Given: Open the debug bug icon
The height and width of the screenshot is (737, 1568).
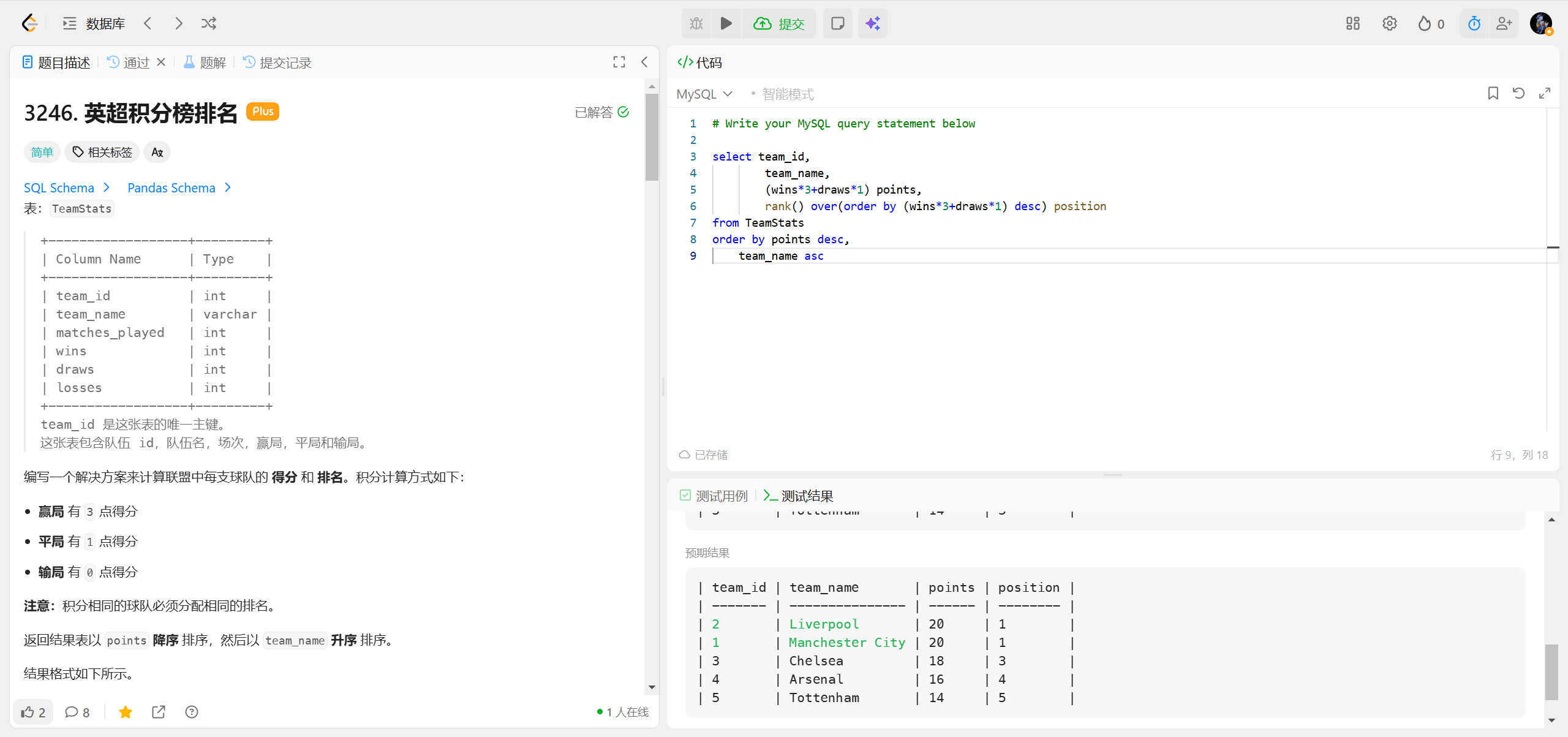Looking at the screenshot, I should tap(696, 23).
